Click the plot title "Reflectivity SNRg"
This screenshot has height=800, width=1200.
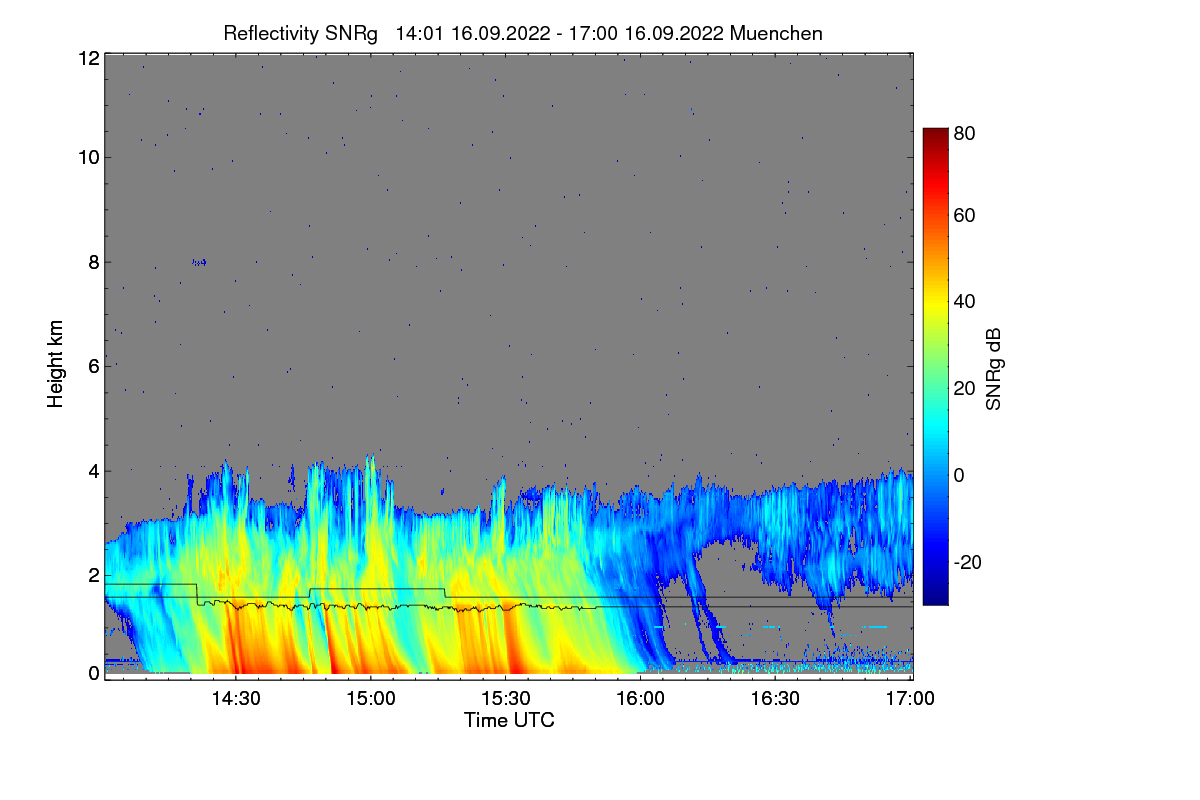click(x=301, y=33)
